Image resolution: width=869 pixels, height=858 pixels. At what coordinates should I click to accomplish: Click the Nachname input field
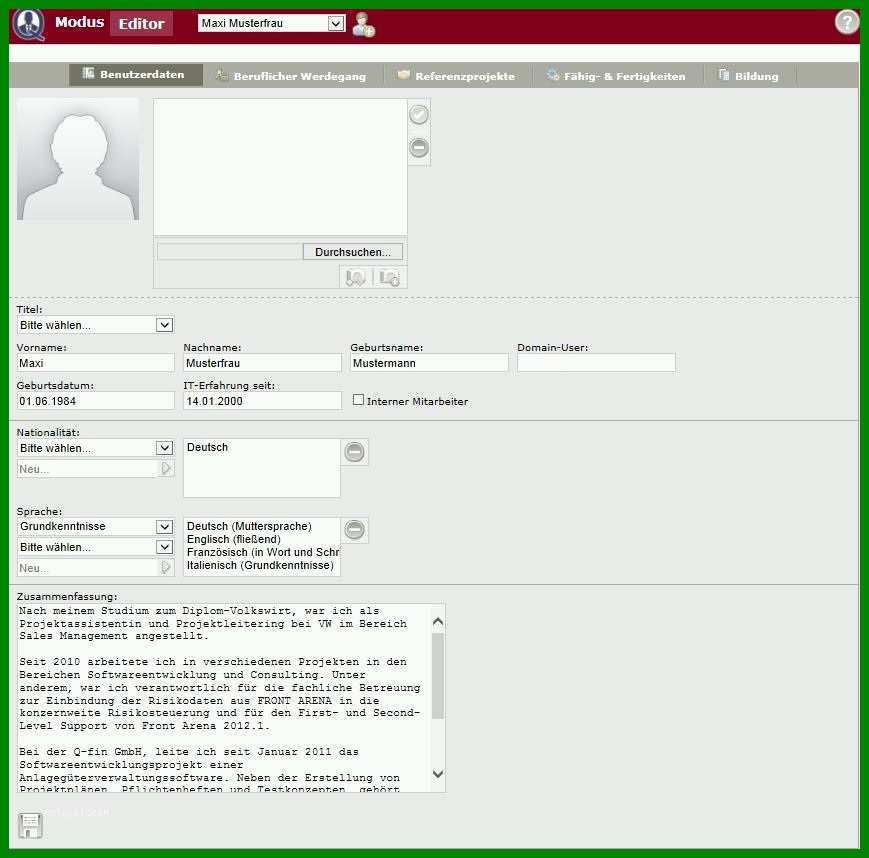click(262, 363)
